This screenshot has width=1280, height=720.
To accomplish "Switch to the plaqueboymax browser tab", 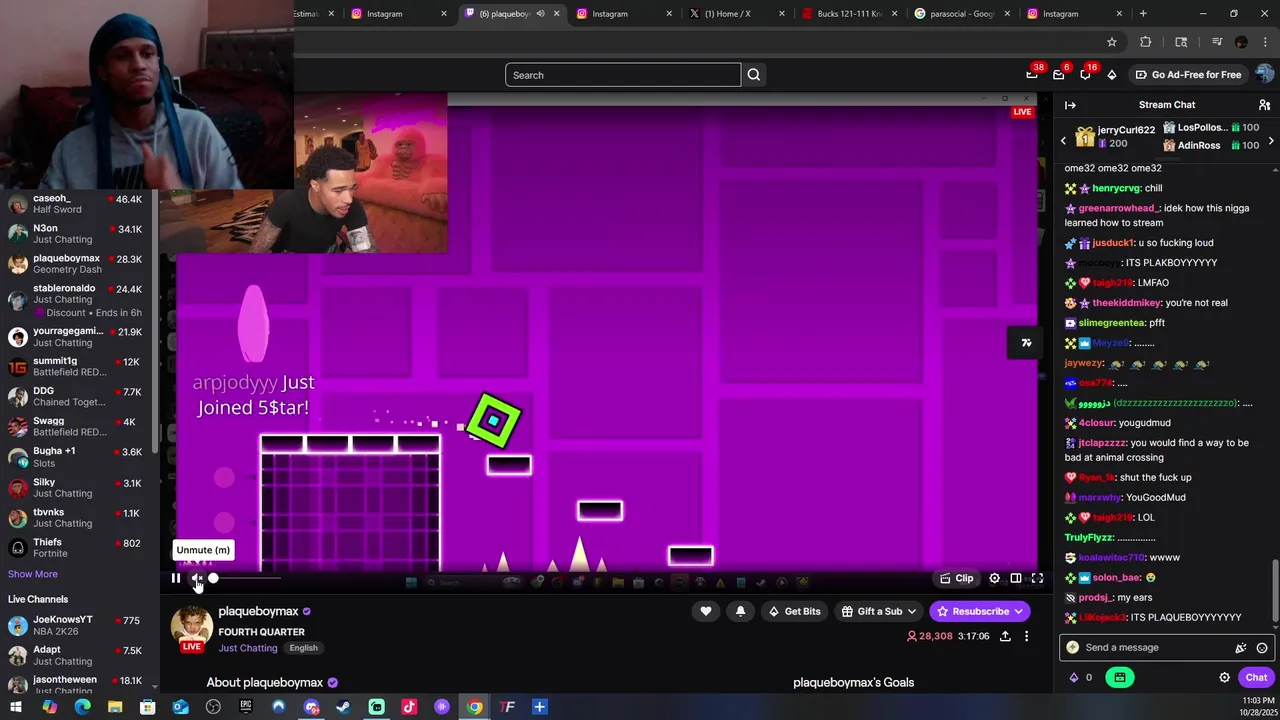I will coord(510,13).
